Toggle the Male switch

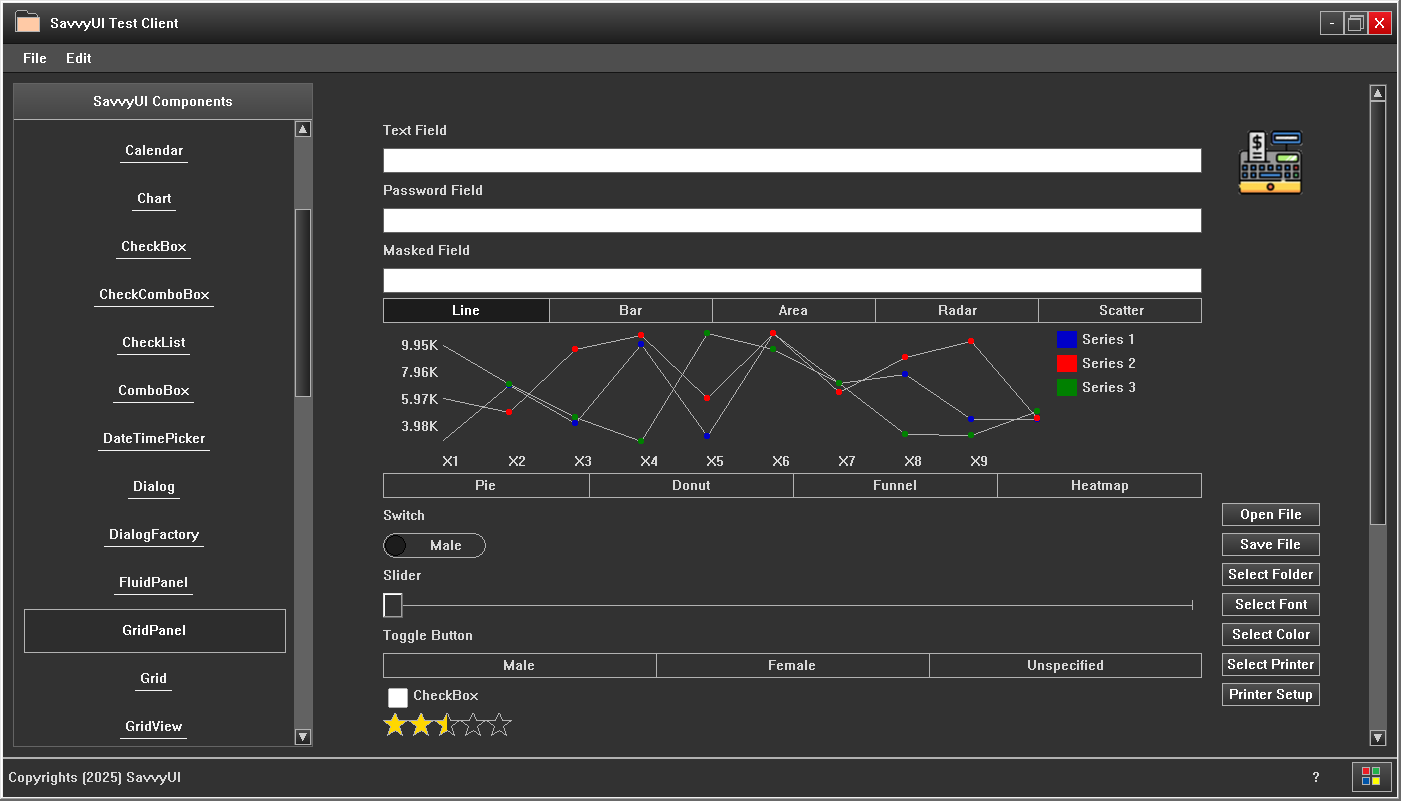pyautogui.click(x=434, y=545)
